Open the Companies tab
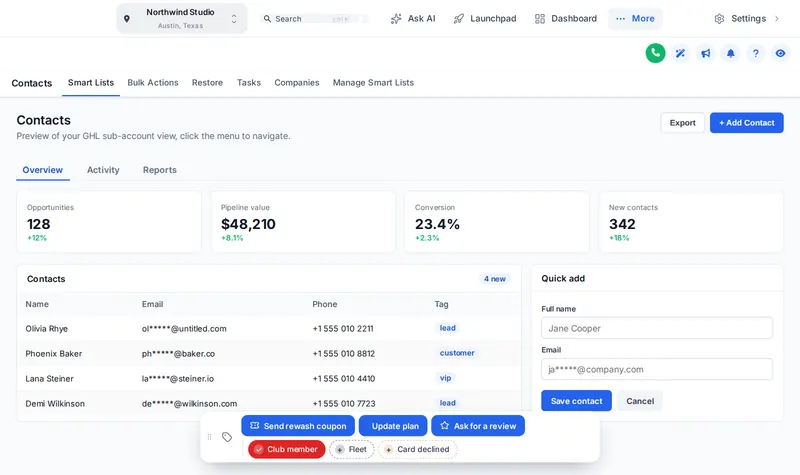Viewport: 800px width, 475px height. [x=296, y=83]
